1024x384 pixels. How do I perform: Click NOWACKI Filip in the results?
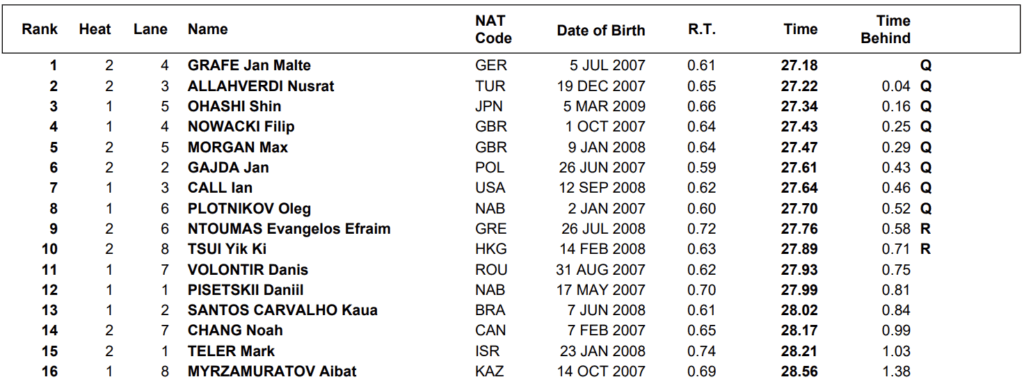(240, 127)
